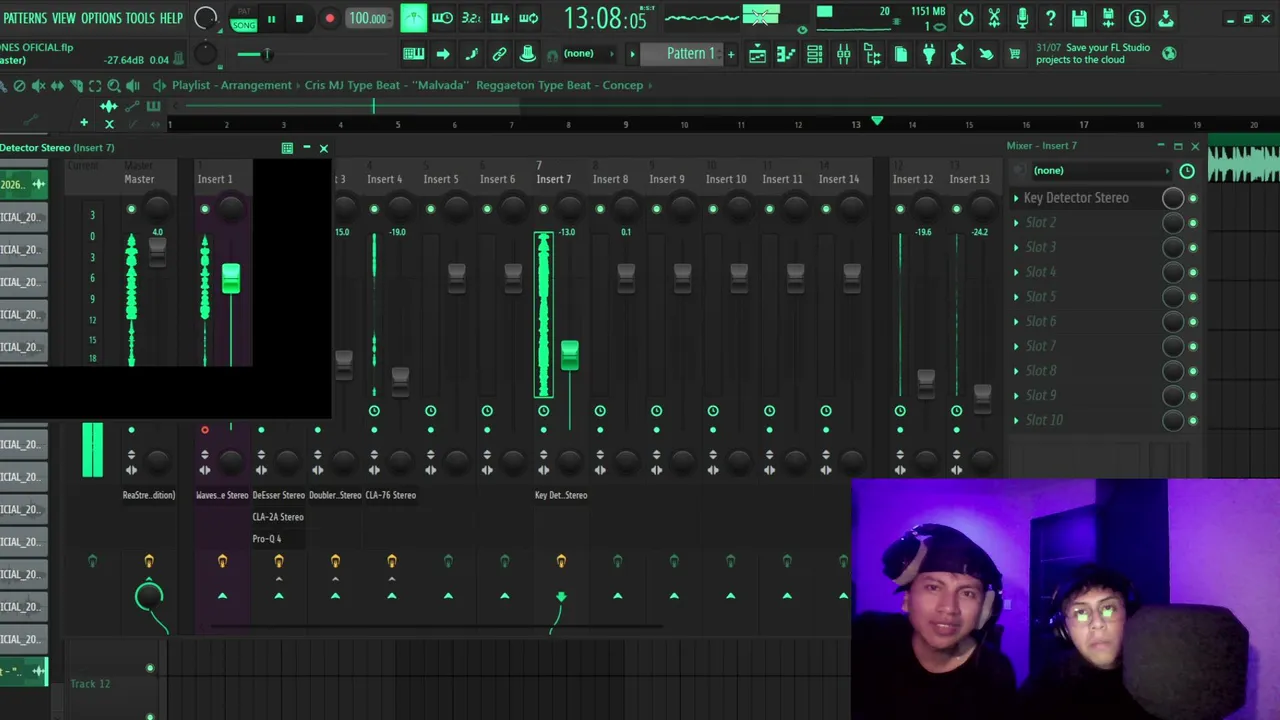1280x720 pixels.
Task: Click the online news globe icon
Action: [1169, 53]
